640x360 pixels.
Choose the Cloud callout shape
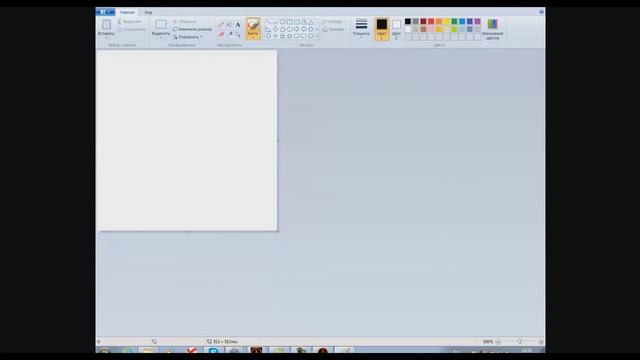click(x=311, y=36)
